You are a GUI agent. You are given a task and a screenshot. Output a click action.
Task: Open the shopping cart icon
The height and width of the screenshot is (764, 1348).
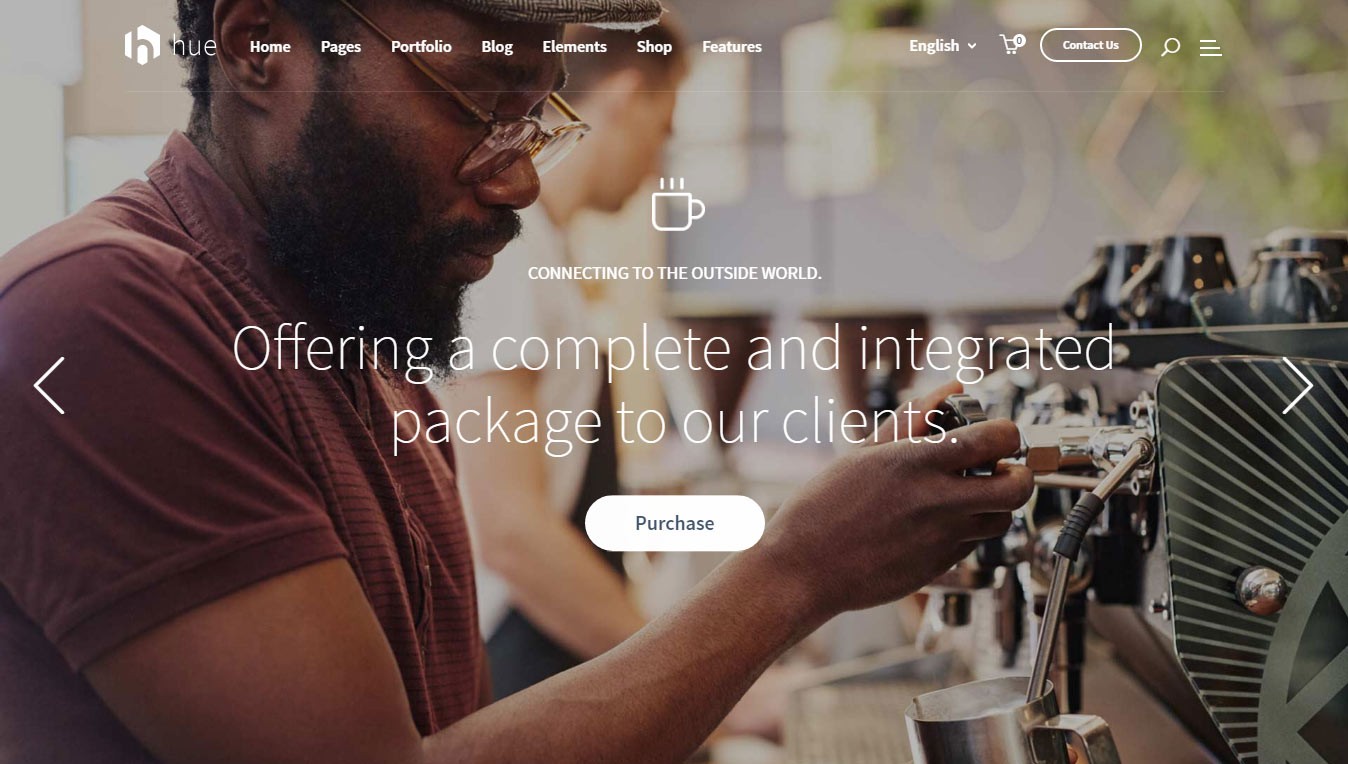1009,46
